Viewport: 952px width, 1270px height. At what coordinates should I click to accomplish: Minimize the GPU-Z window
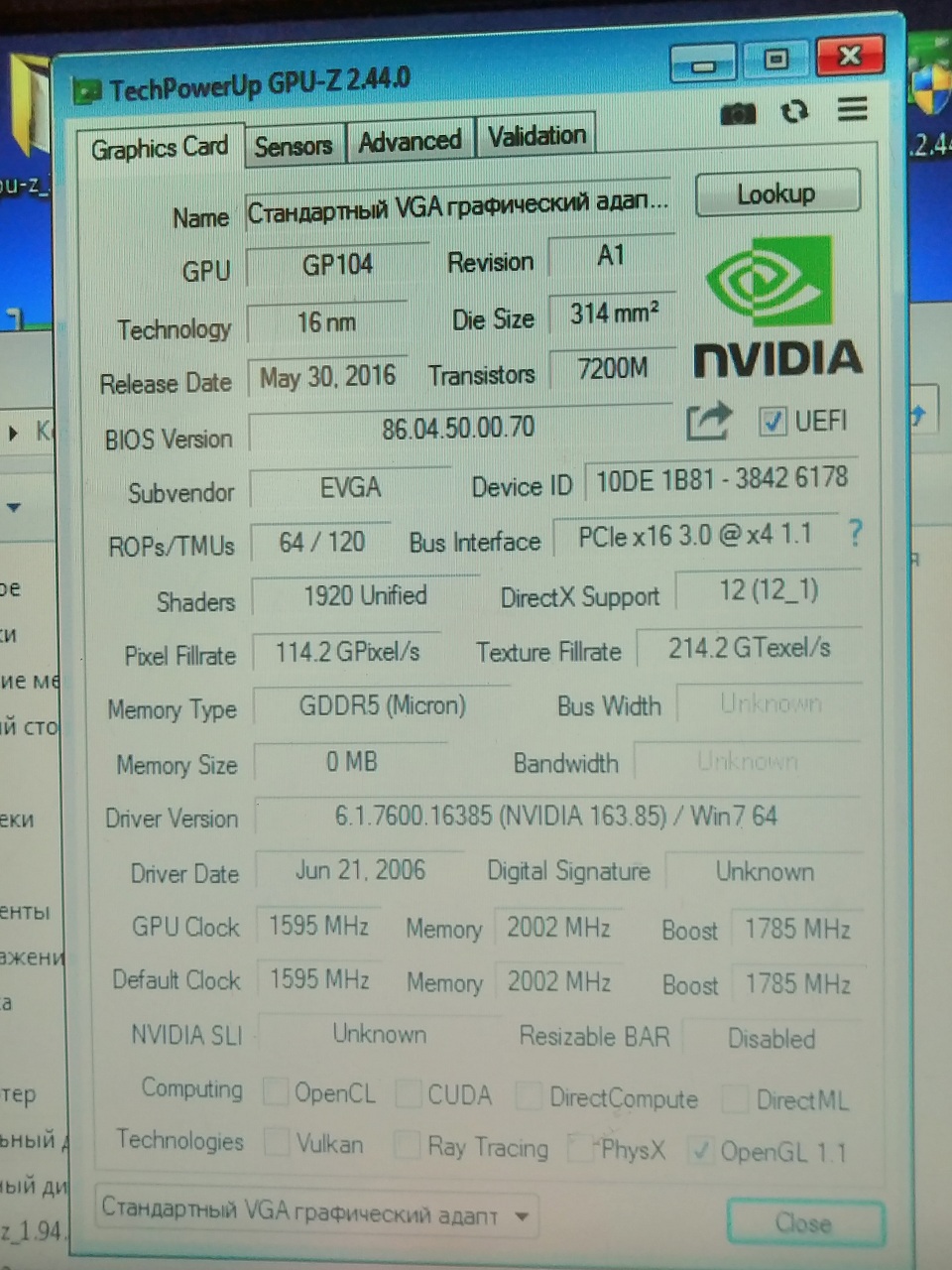(703, 64)
